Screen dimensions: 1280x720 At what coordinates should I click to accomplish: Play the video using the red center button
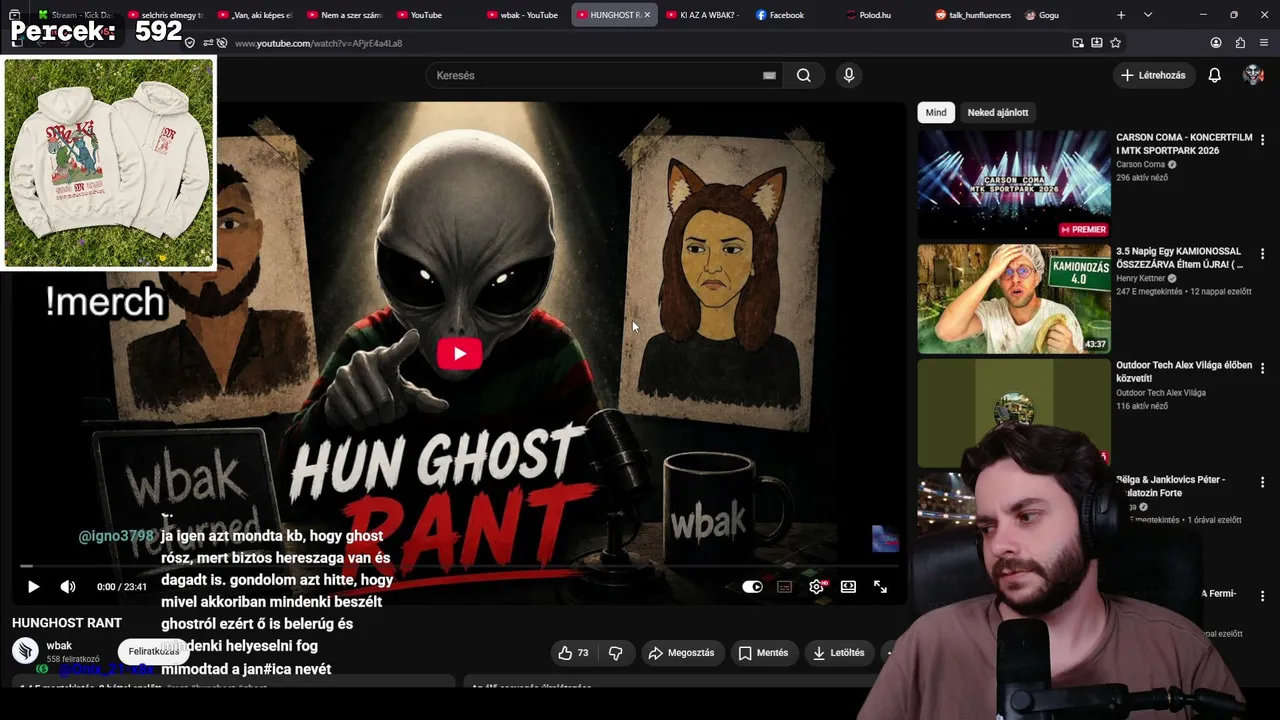point(460,353)
